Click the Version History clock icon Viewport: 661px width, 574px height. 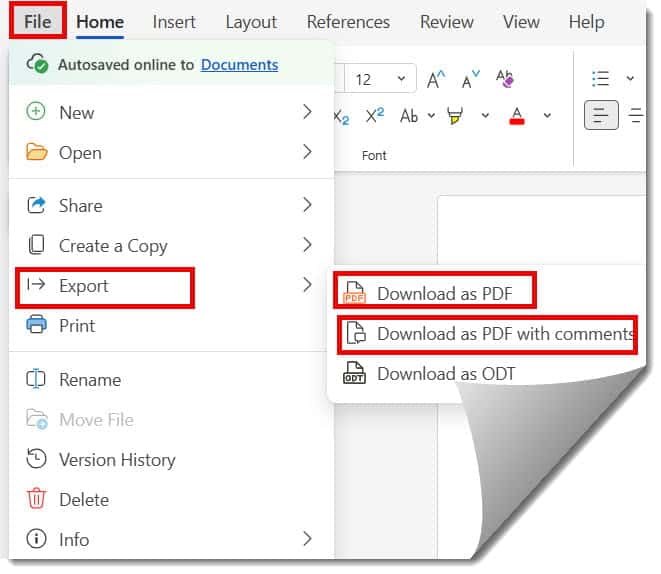[36, 459]
